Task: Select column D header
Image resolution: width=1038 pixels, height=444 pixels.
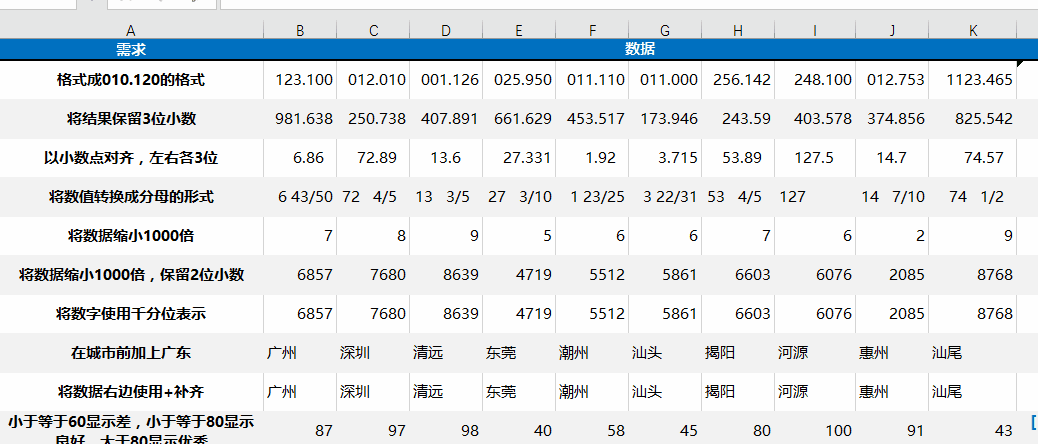Action: point(446,30)
